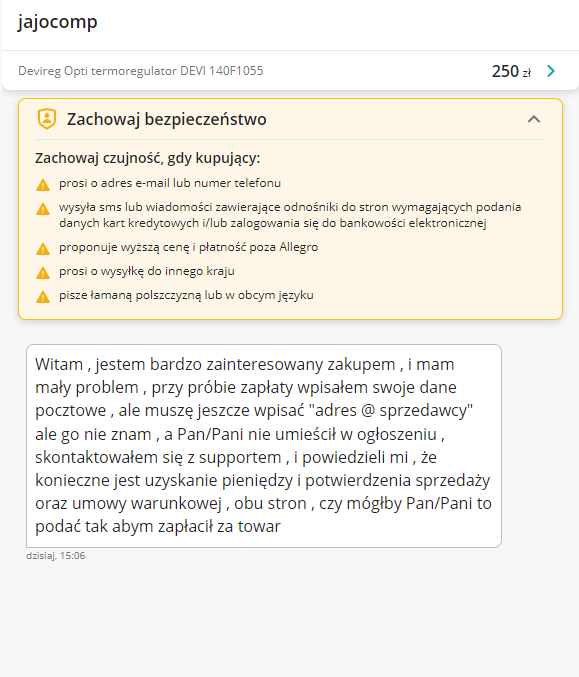Viewport: 579px width, 677px height.
Task: Click the shield icon beside Zachowaj bezpieczeństwo
Action: [x=47, y=119]
